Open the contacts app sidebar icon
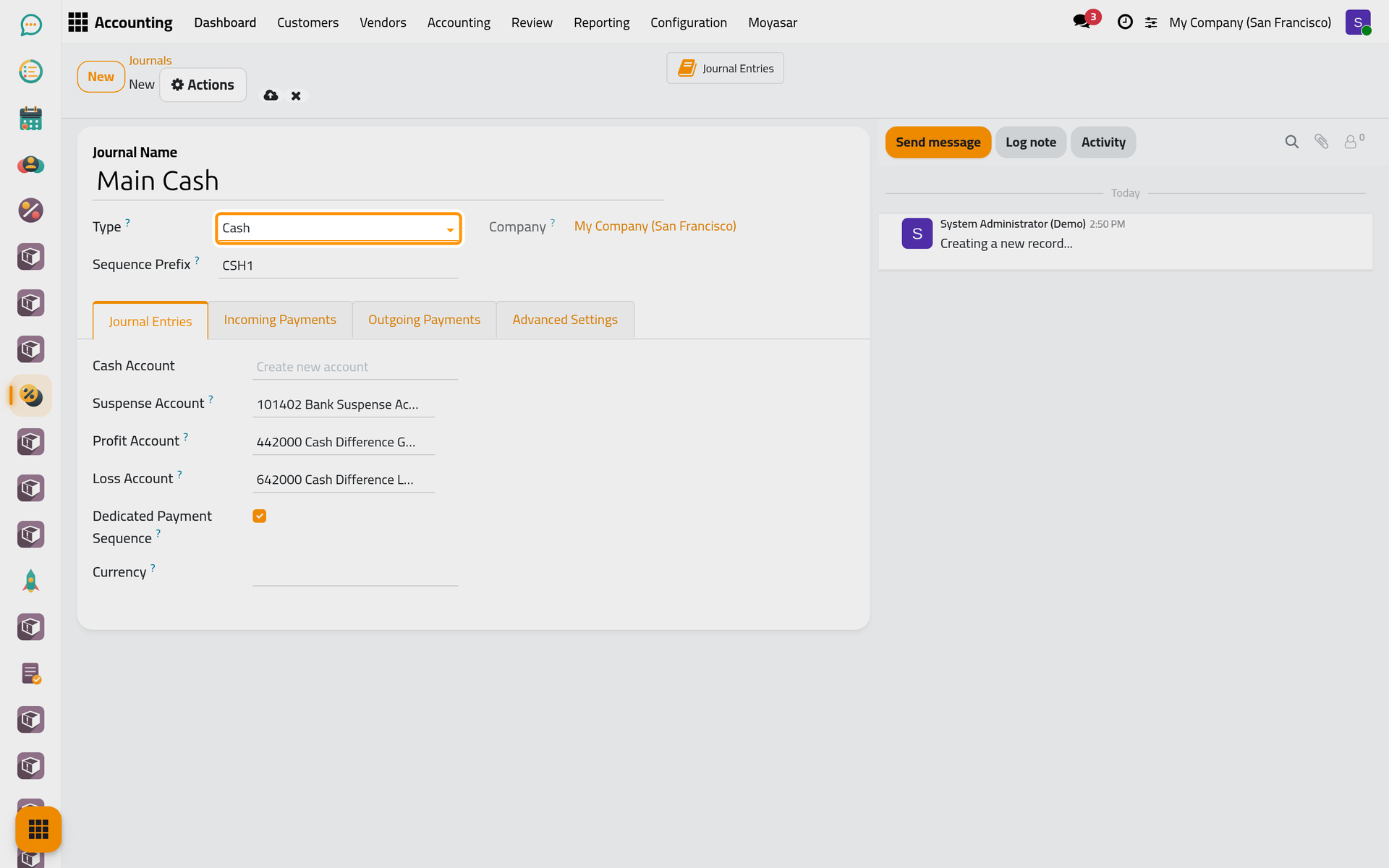 (30, 164)
